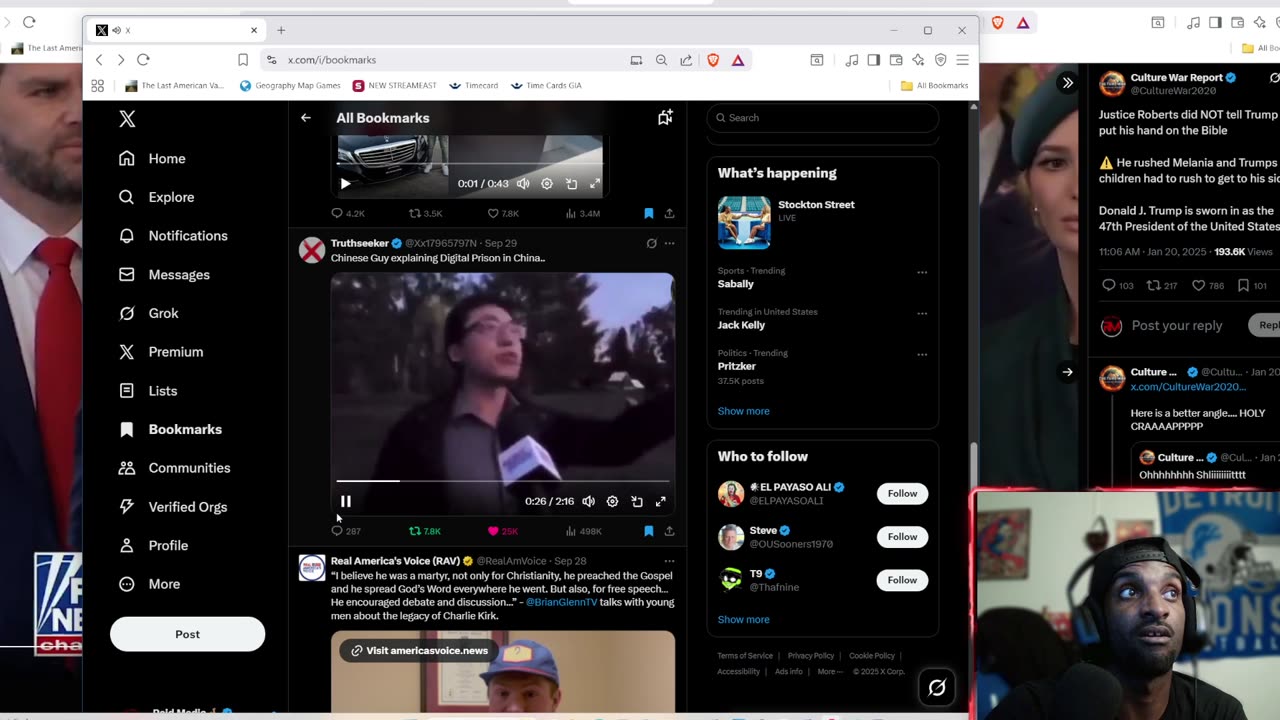Bookmark this page via the address bar icon
This screenshot has height=720, width=1280.
click(x=243, y=60)
